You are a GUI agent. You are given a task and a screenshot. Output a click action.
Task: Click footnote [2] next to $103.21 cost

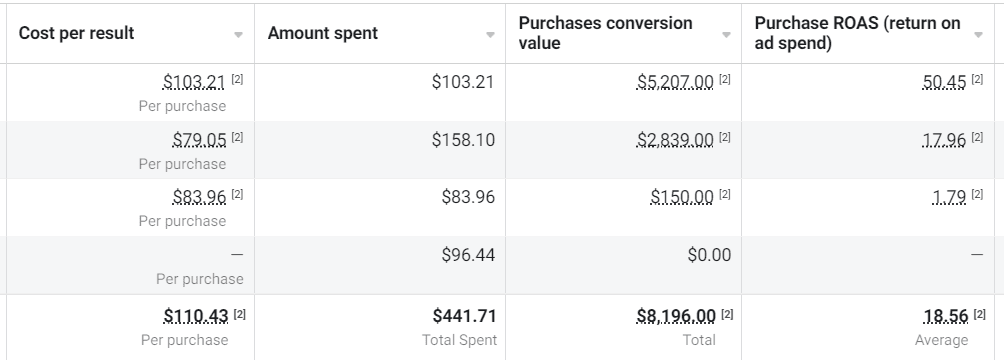click(238, 79)
